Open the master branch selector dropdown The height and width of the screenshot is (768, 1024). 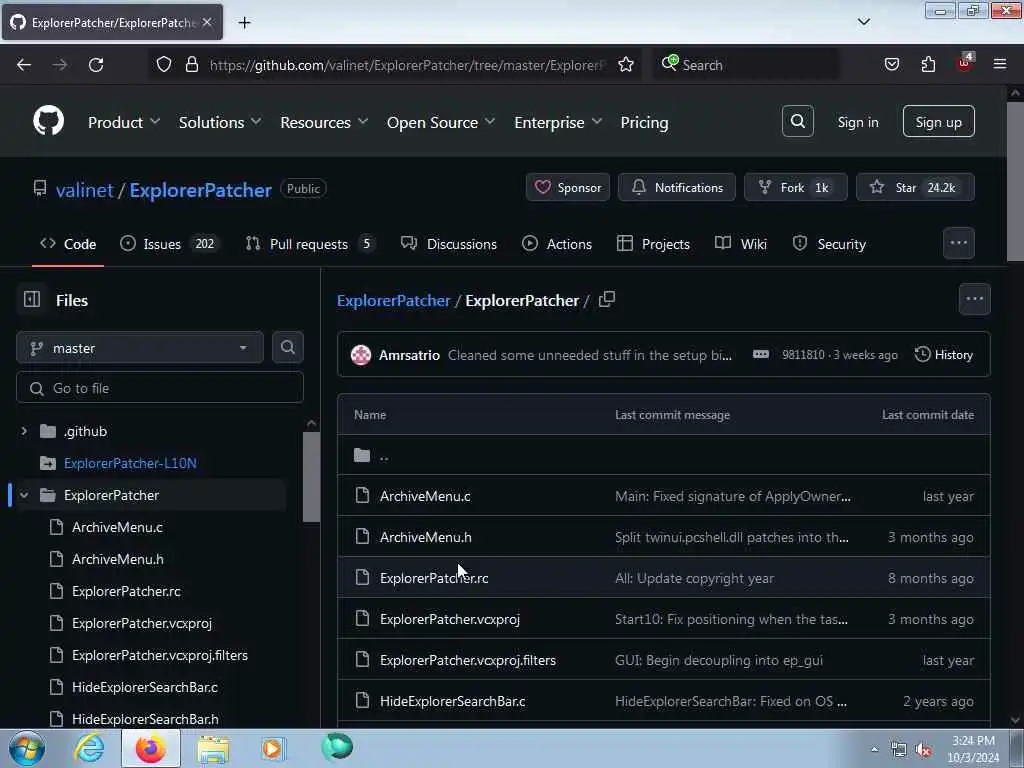(140, 348)
